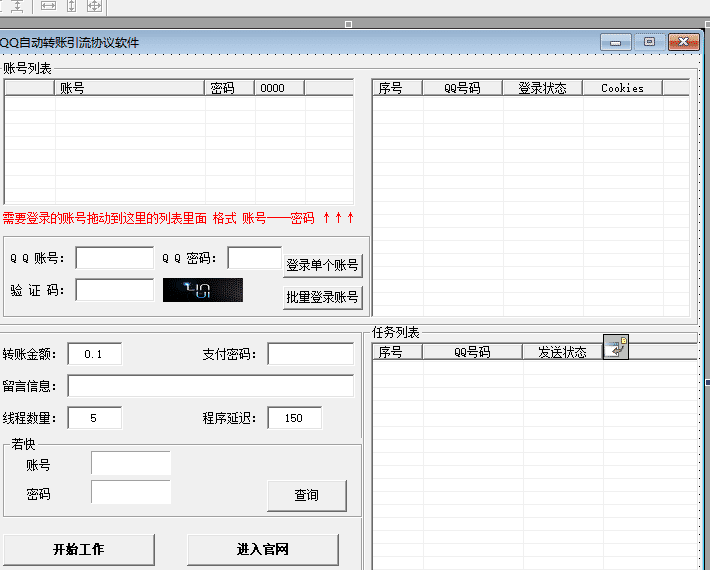Screen dimensions: 710x570
Task: Click the 账号列表 group label
Action: click(27, 68)
